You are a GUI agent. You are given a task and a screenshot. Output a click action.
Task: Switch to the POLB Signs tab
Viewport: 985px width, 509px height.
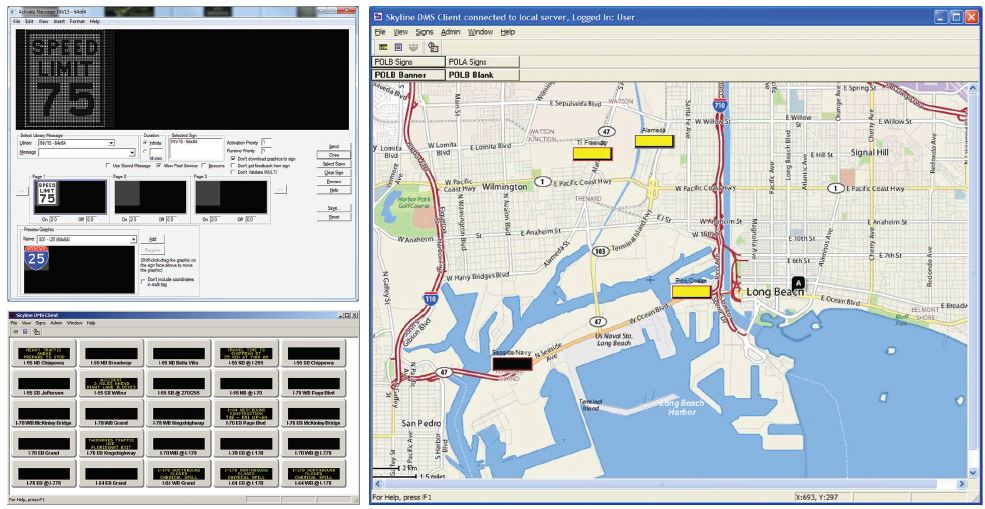409,62
